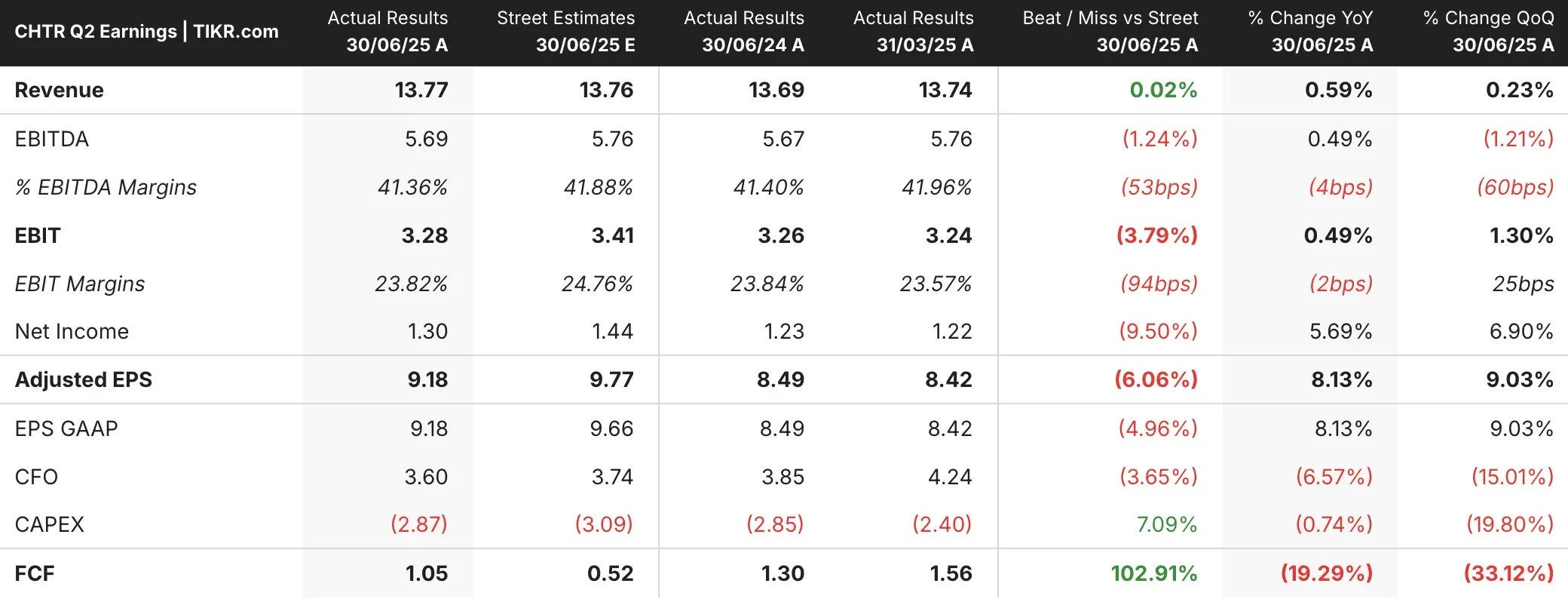Click the Adjusted EPS row label
This screenshot has height=605, width=1568.
coord(84,379)
